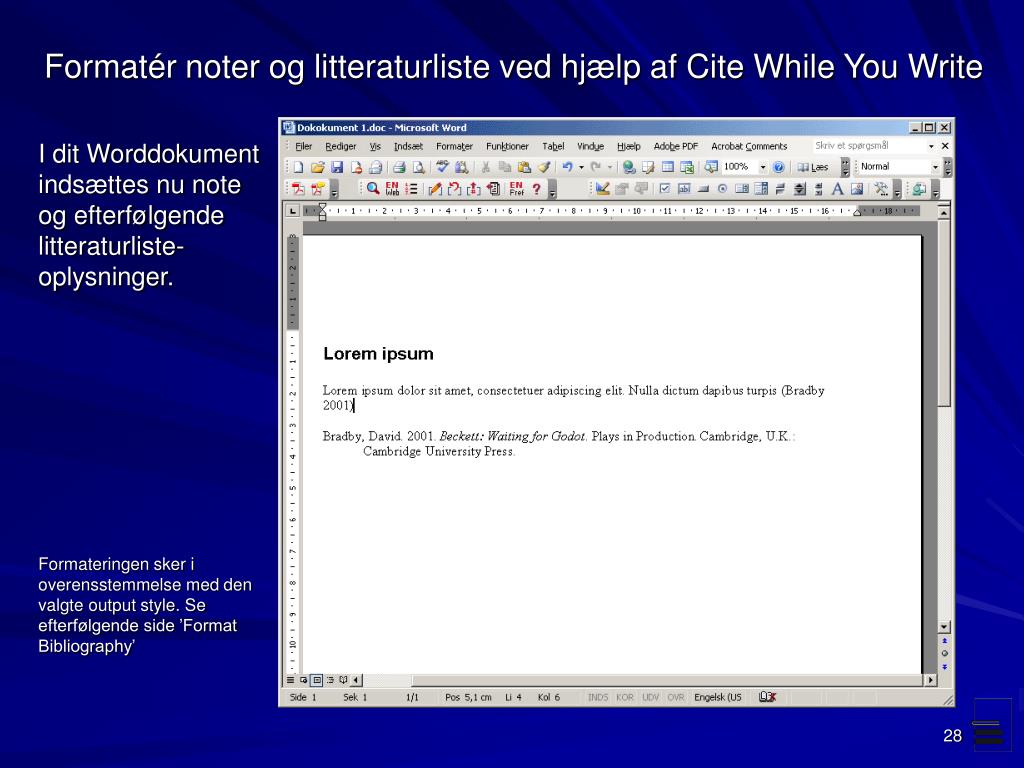This screenshot has width=1024, height=768.
Task: Open the Vindue menu
Action: point(590,146)
